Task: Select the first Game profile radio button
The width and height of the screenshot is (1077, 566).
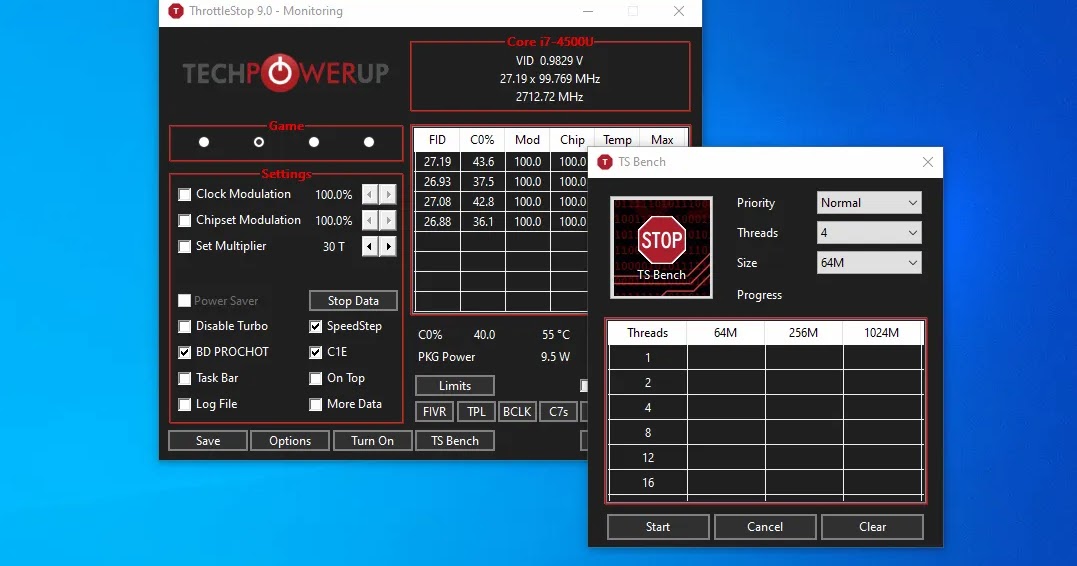Action: pos(204,142)
